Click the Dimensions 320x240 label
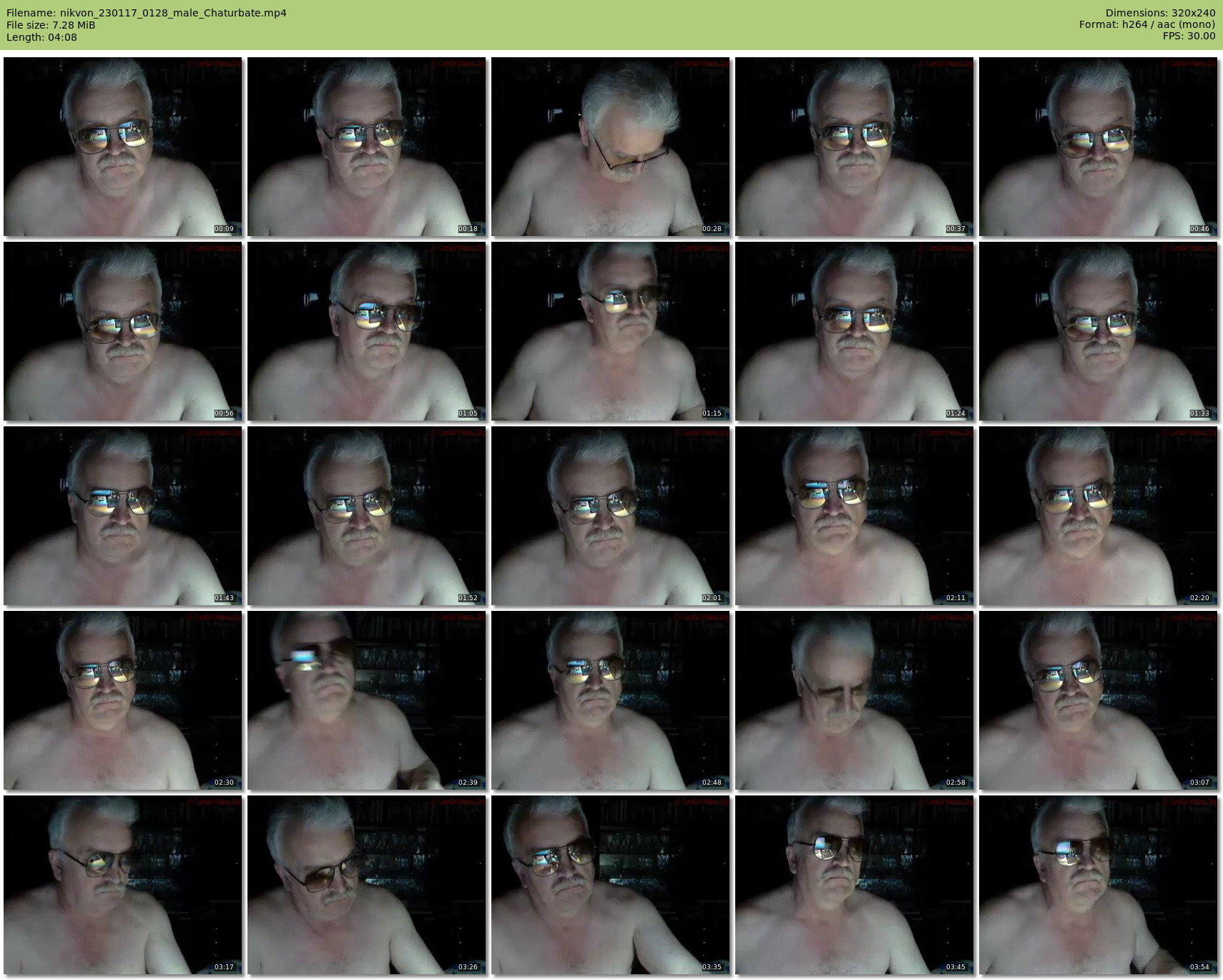 coord(1160,13)
